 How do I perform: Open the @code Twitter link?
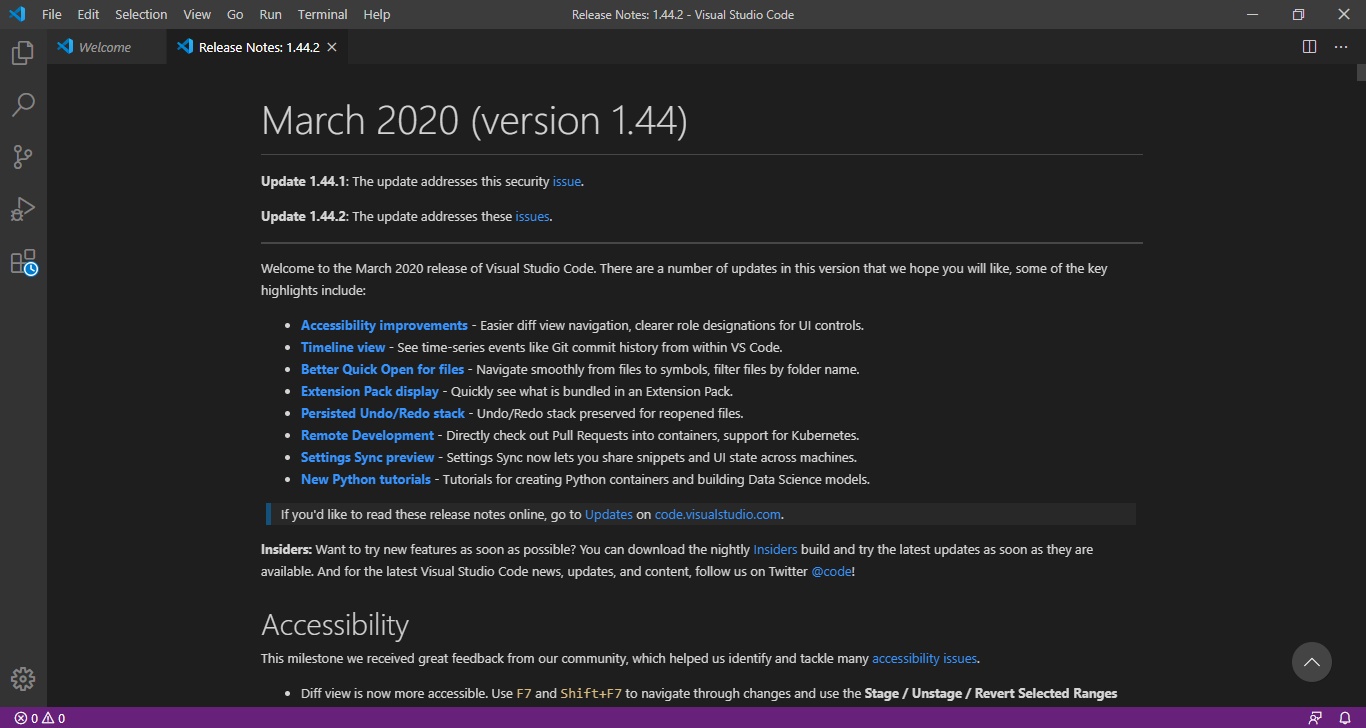(x=831, y=571)
